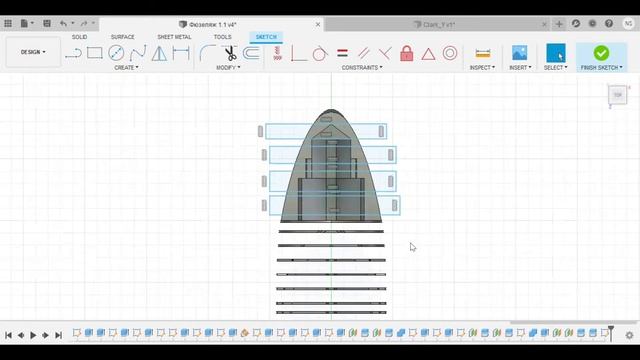Viewport: 640px width, 360px height.
Task: Click the Save icon
Action: [47, 24]
